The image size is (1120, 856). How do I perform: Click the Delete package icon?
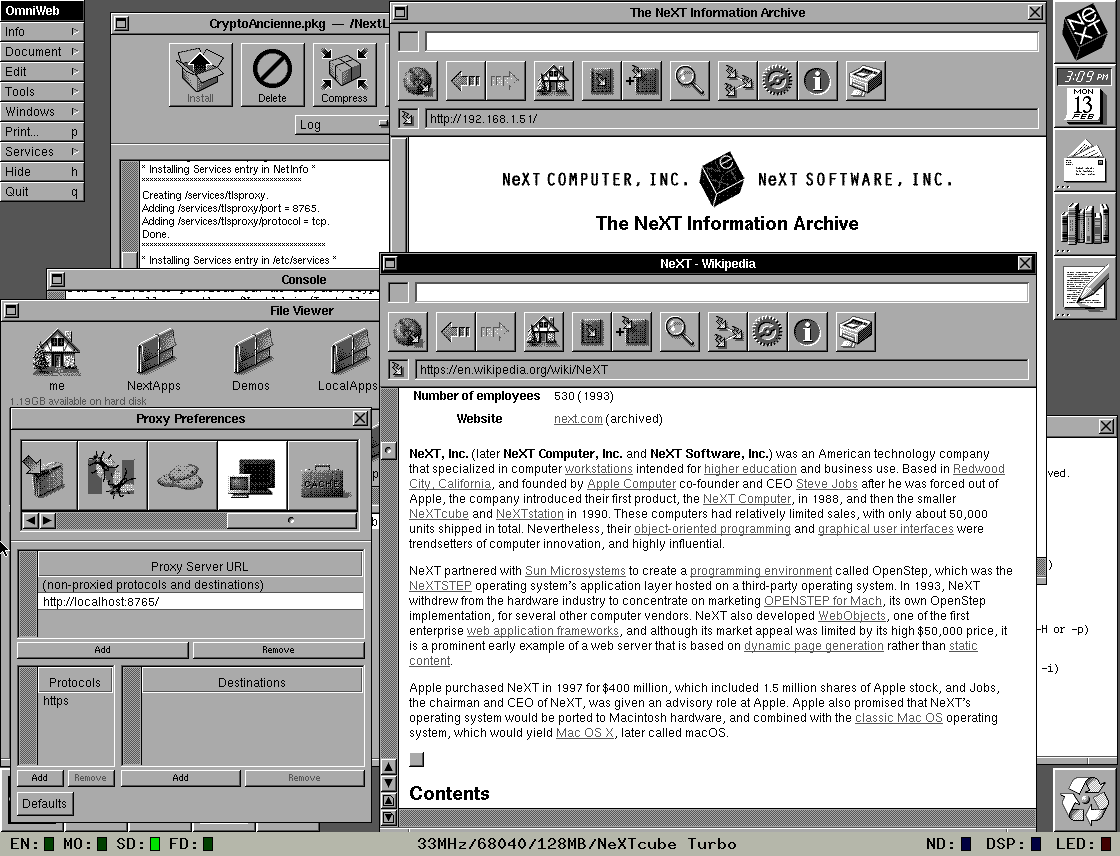pyautogui.click(x=272, y=73)
